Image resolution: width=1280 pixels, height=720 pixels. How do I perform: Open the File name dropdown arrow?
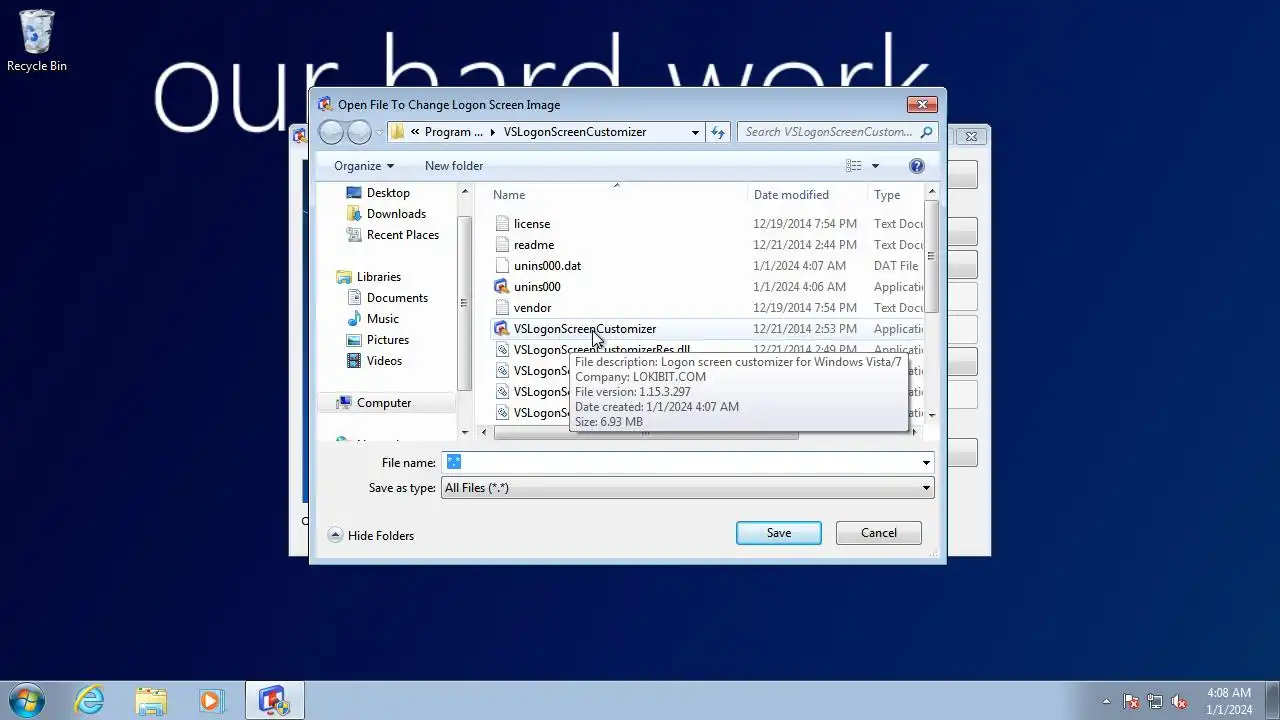click(x=926, y=463)
